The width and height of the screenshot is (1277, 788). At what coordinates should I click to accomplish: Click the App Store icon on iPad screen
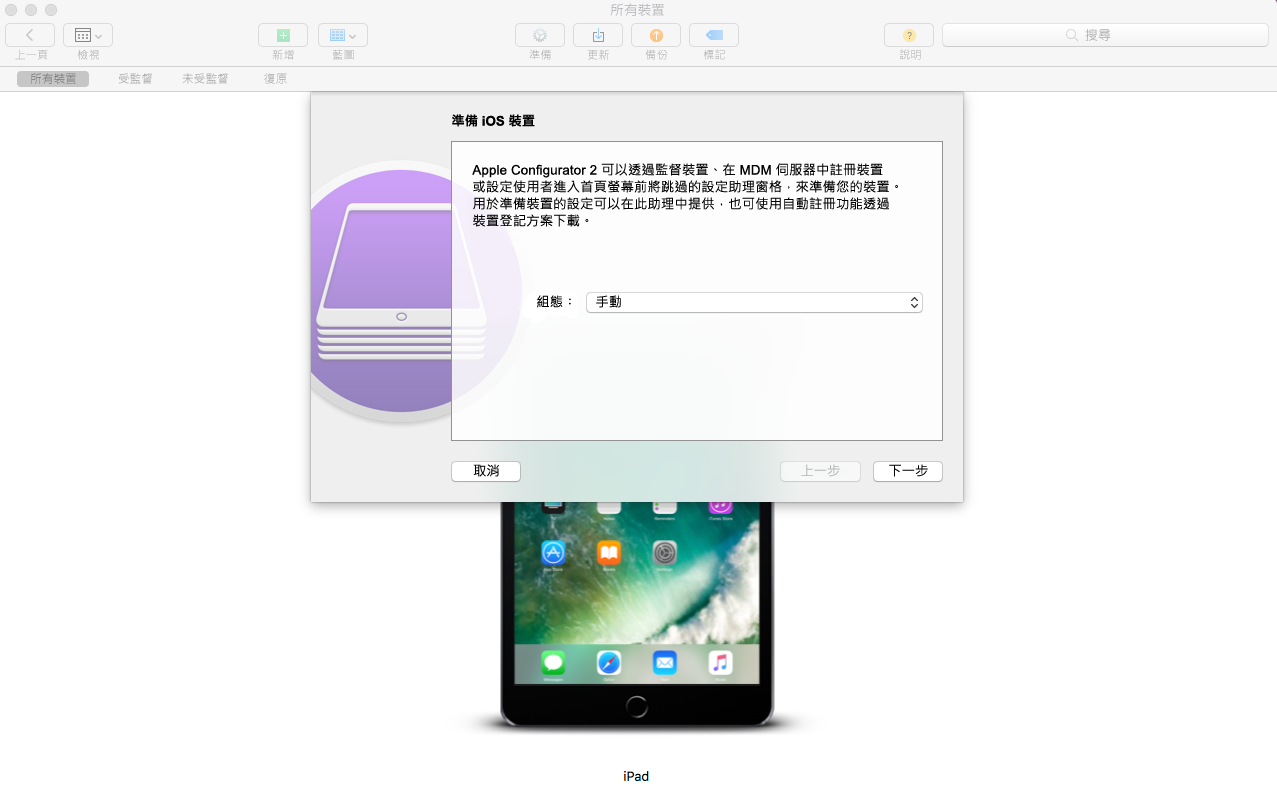[553, 553]
